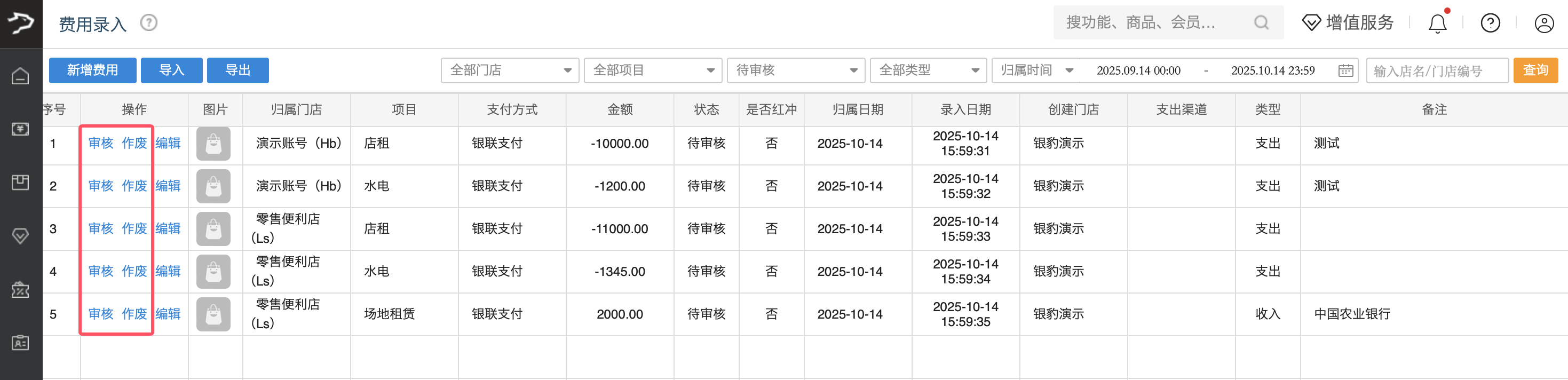
Task: Open the 待审核 status dropdown
Action: (796, 70)
